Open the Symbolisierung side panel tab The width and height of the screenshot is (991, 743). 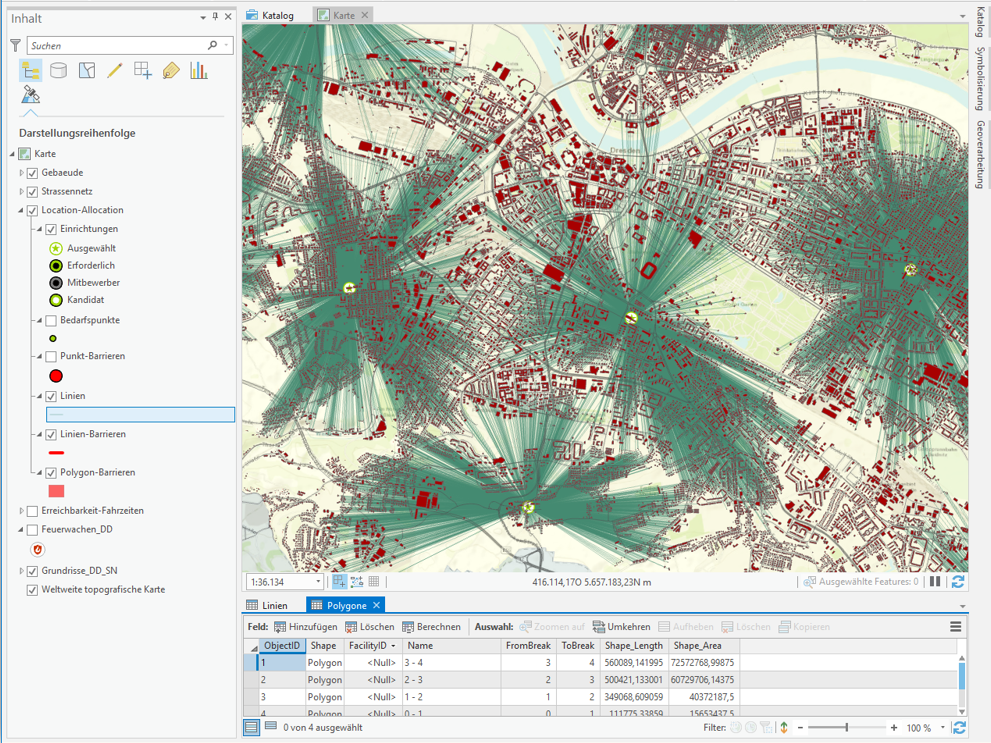pyautogui.click(x=980, y=78)
